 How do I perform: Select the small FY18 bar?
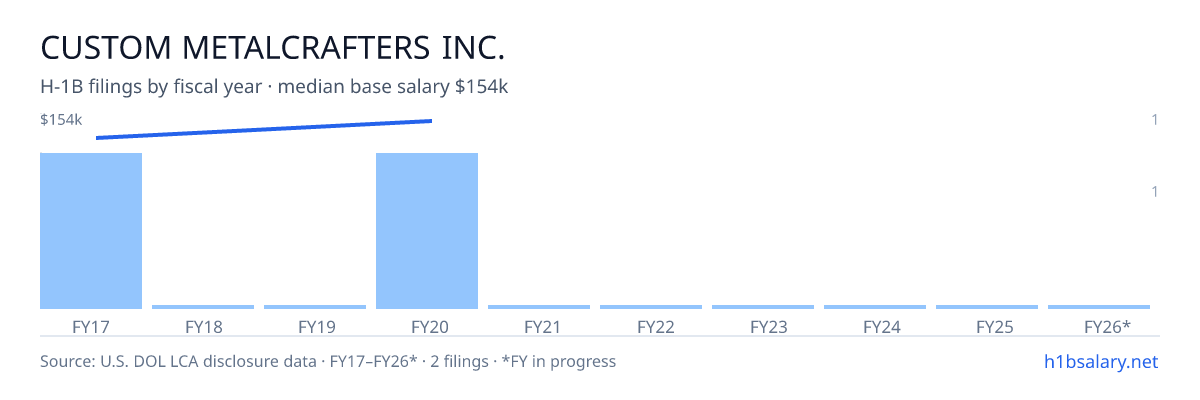coord(203,307)
